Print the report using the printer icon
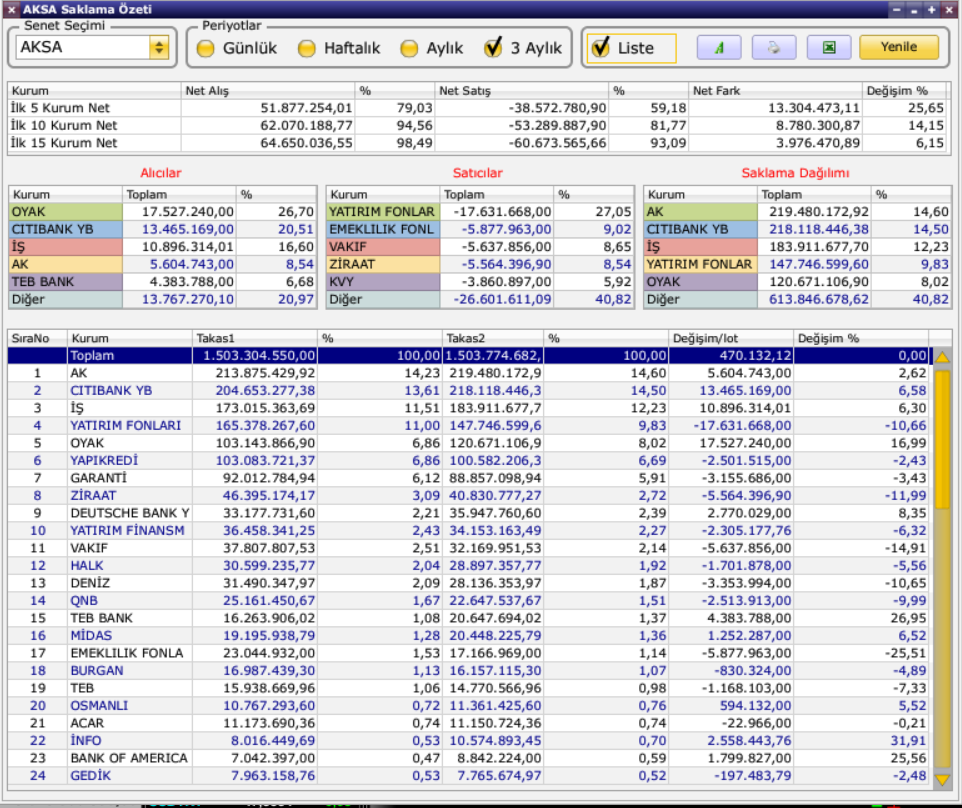This screenshot has width=962, height=808. (774, 47)
